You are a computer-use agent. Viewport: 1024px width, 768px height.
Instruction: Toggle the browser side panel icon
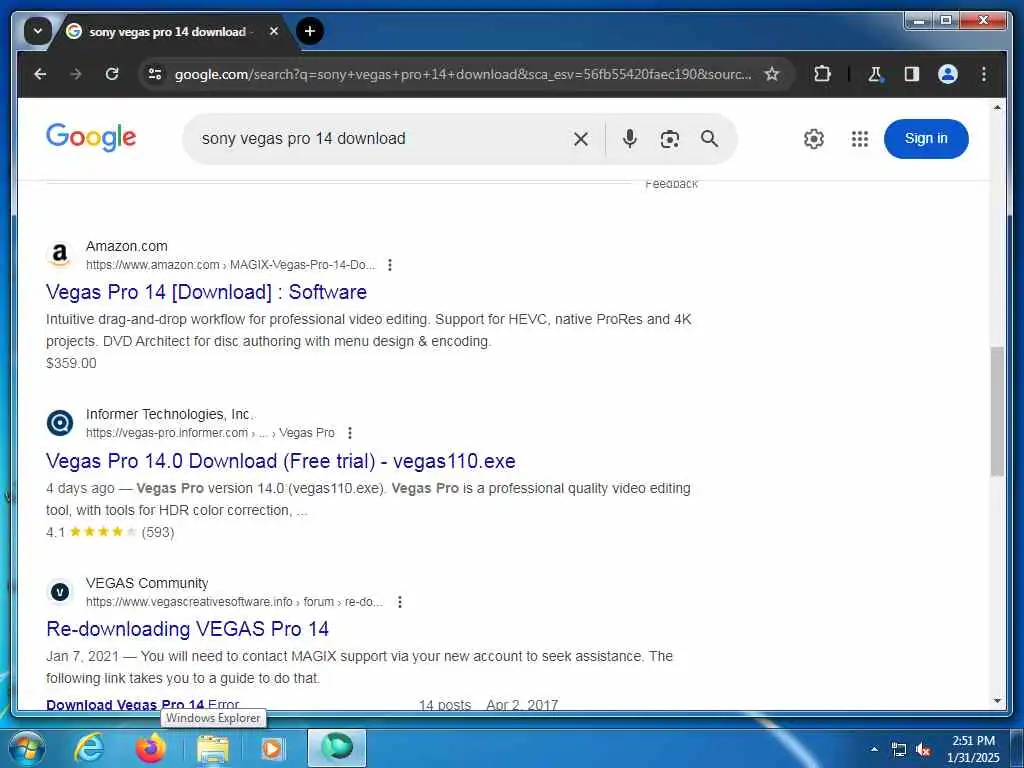[912, 74]
